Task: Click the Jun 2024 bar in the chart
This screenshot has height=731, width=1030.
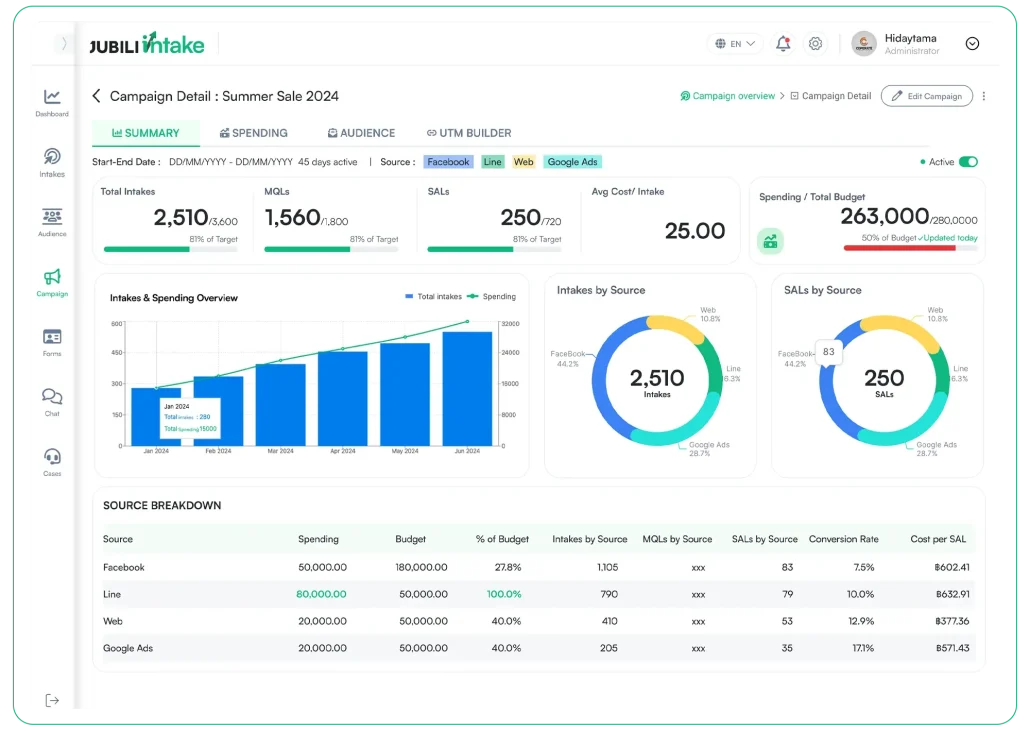Action: click(467, 389)
